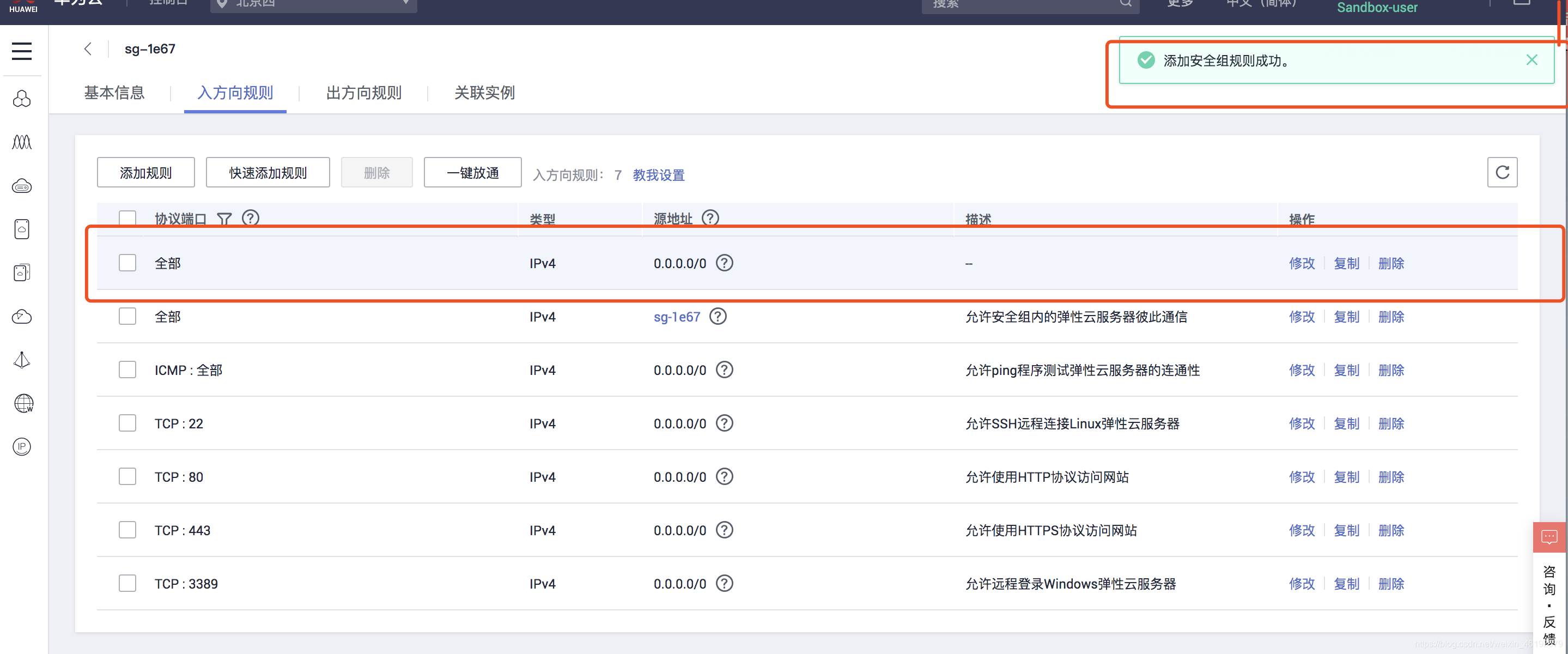Click help icon in ICMP row source
Viewport: 1568px width, 654px height.
click(x=725, y=370)
